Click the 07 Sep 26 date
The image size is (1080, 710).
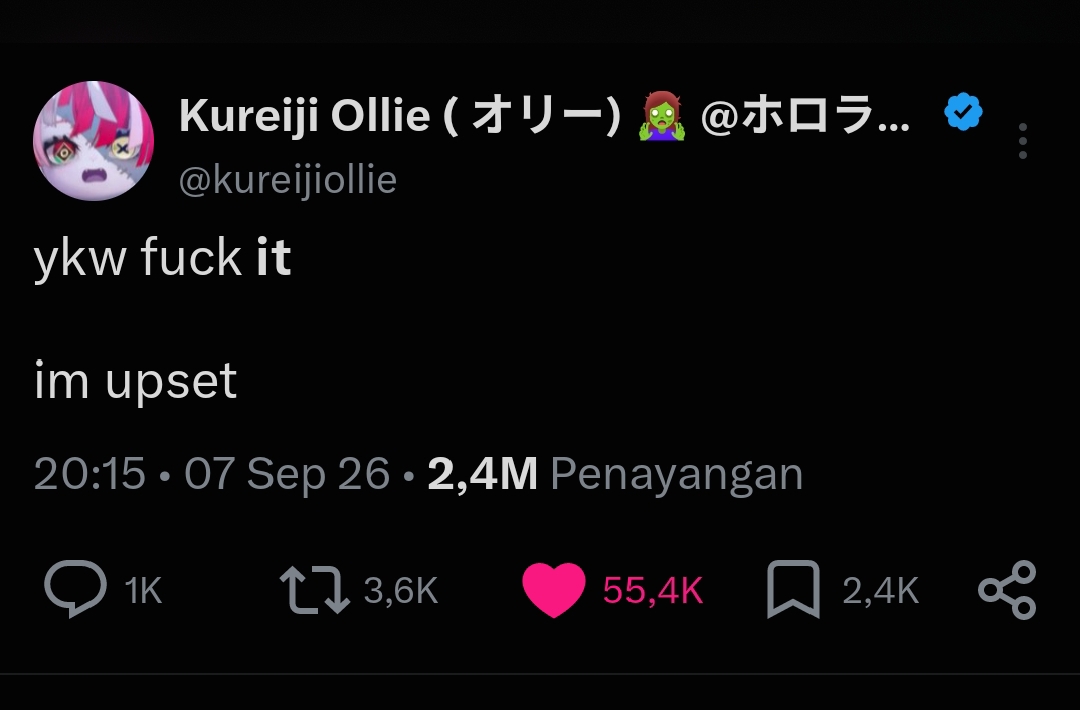[x=287, y=474]
